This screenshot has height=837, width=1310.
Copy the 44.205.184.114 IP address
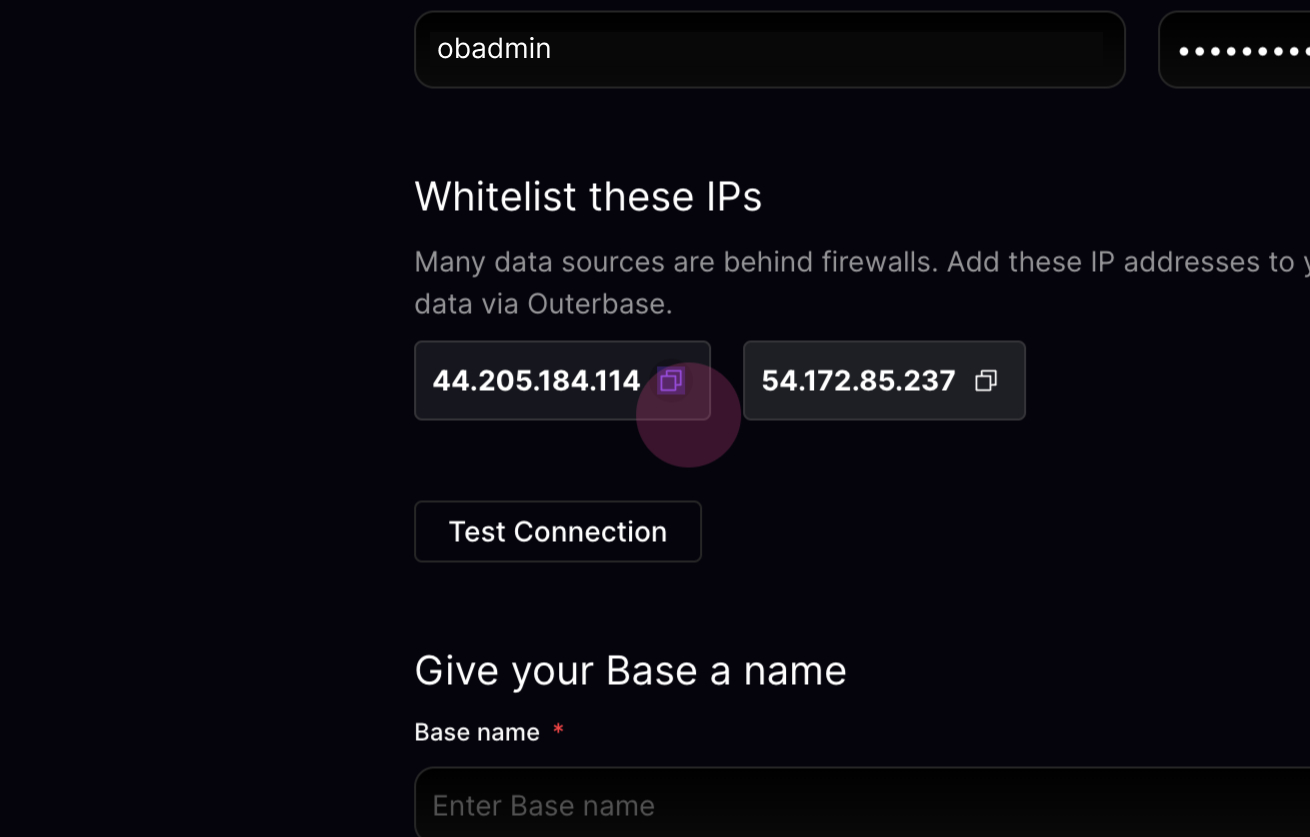671,381
